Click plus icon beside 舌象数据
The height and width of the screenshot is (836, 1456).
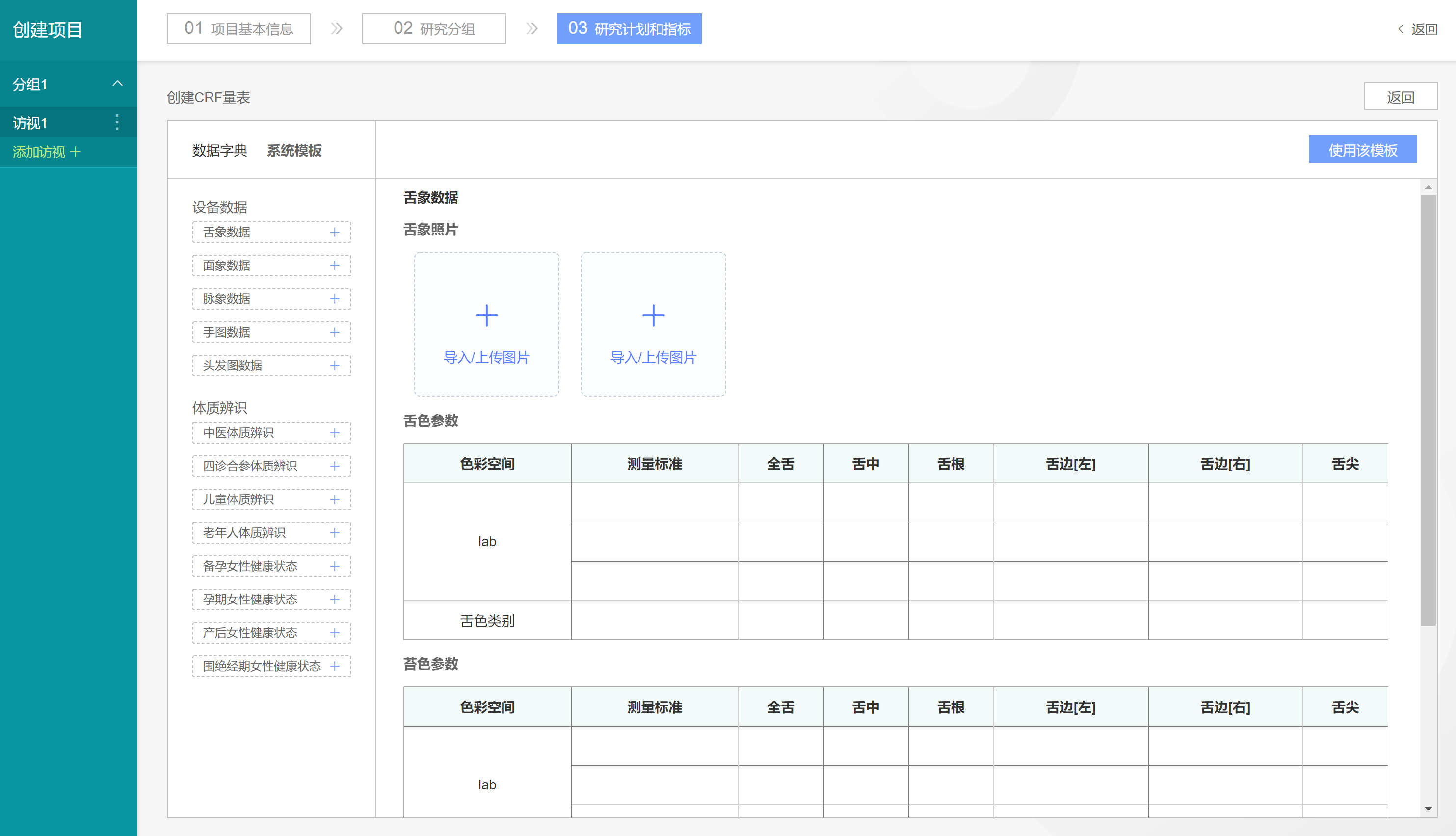[x=335, y=232]
